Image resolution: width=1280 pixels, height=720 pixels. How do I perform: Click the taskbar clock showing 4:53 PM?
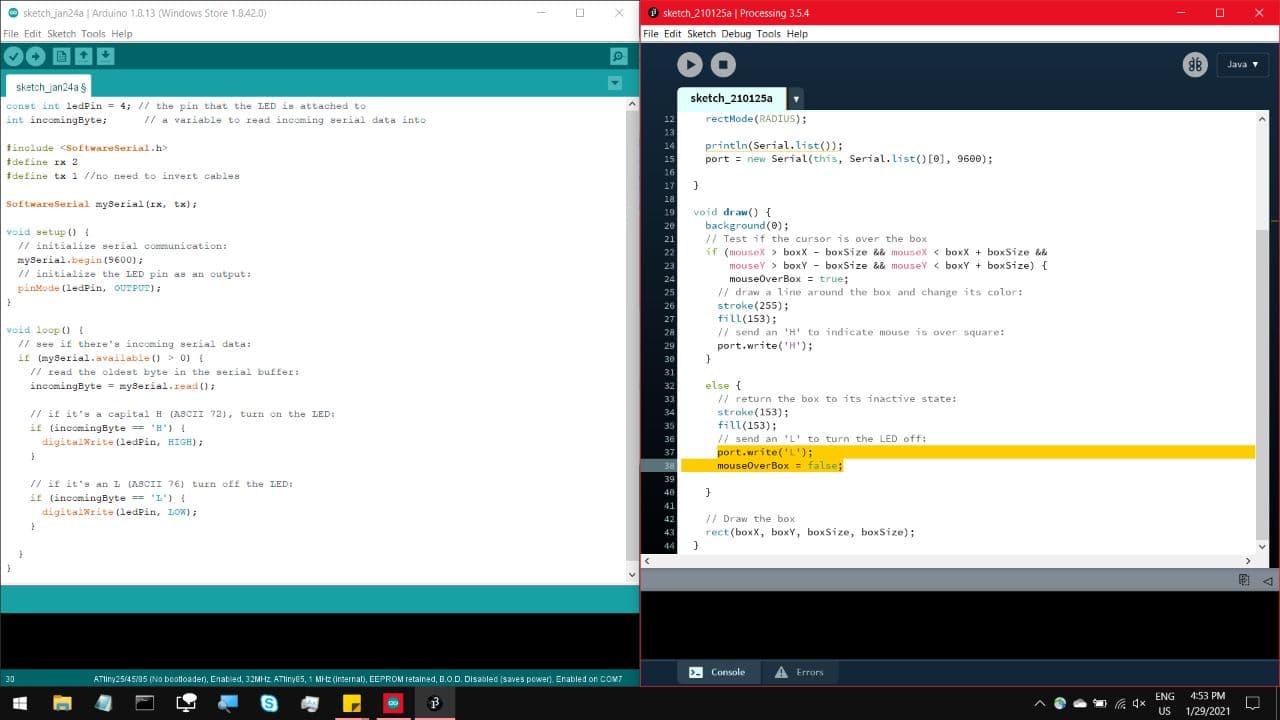coord(1207,703)
